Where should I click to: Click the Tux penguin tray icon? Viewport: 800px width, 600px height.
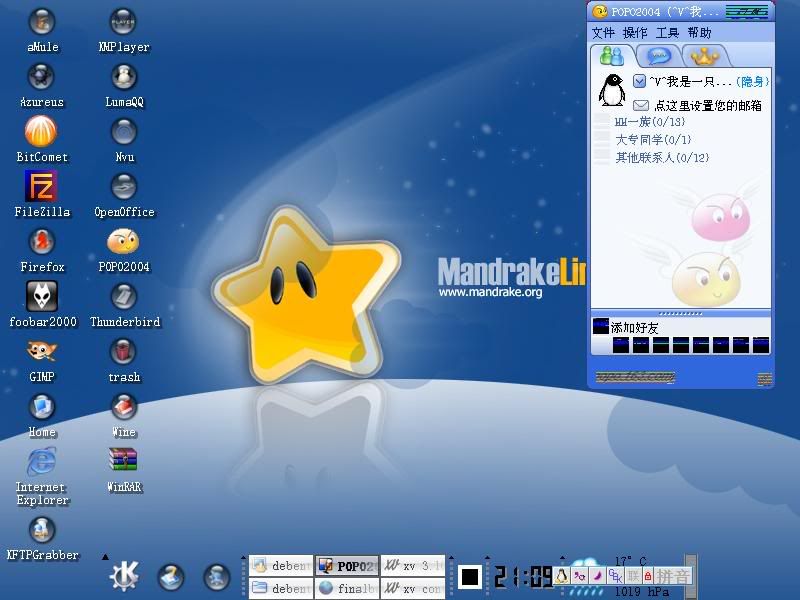point(561,576)
